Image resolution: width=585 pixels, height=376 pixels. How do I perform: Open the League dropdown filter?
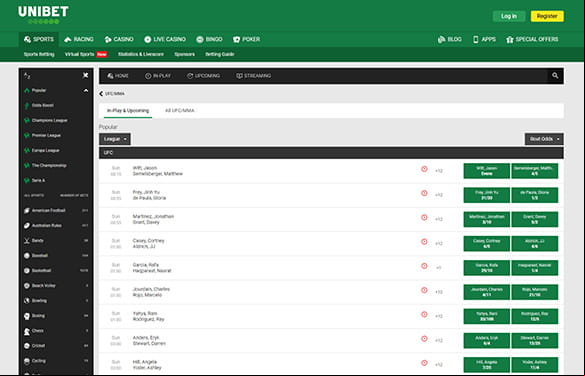pyautogui.click(x=115, y=139)
